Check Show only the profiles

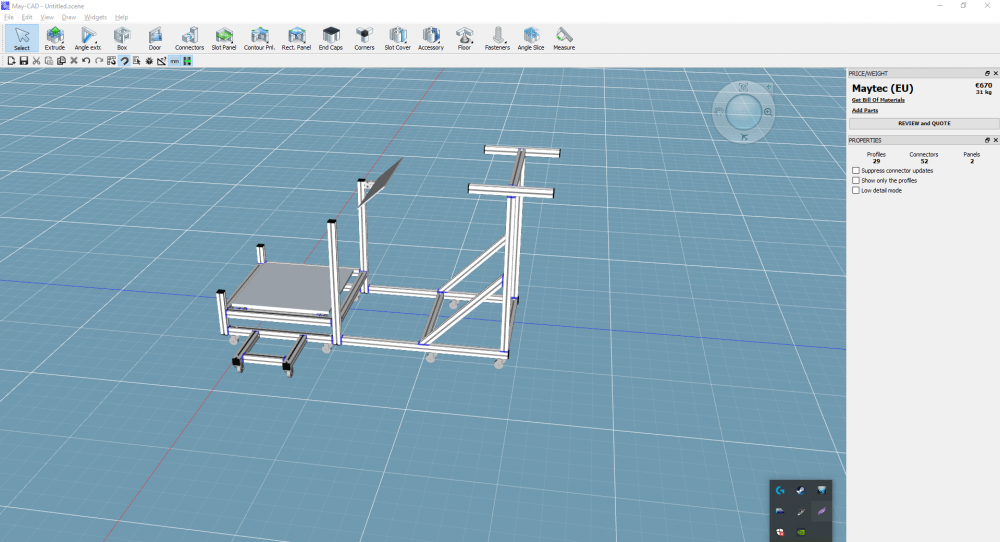[x=856, y=181]
